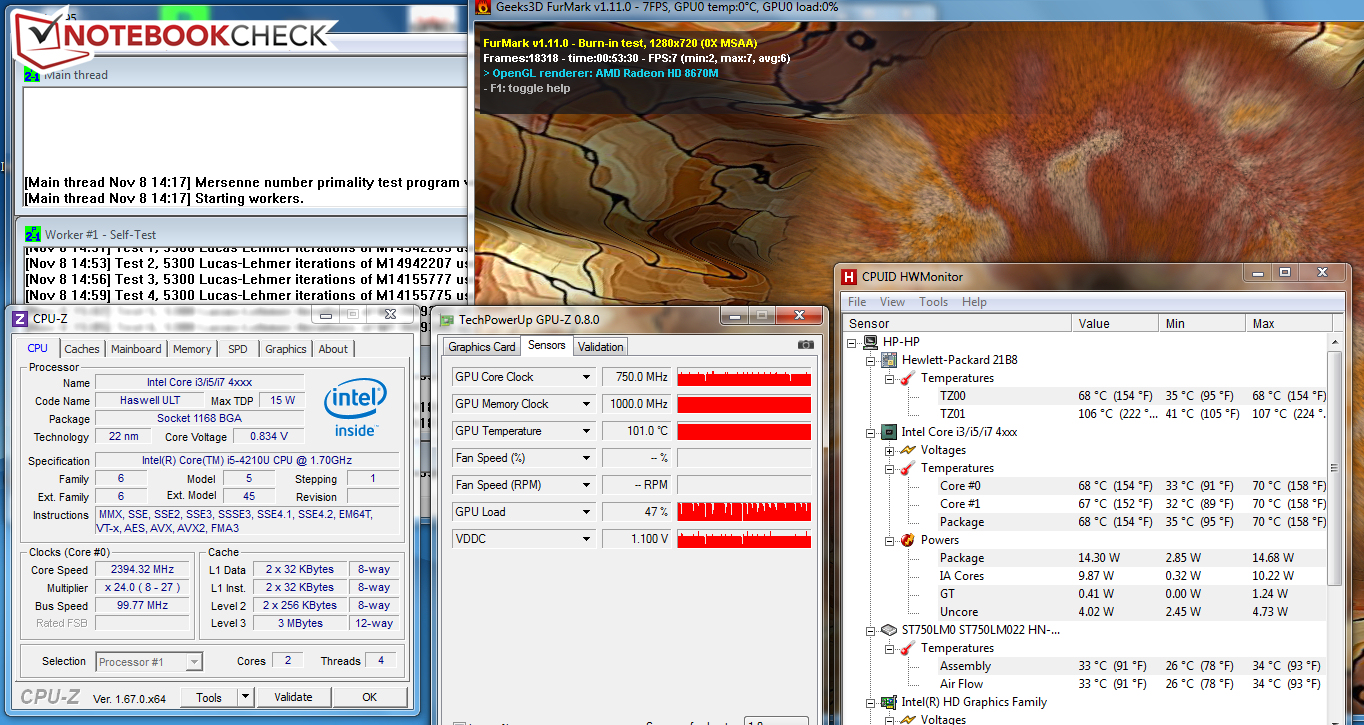Open the Tools menu in HWMonitor
This screenshot has height=725, width=1364.
pos(934,302)
